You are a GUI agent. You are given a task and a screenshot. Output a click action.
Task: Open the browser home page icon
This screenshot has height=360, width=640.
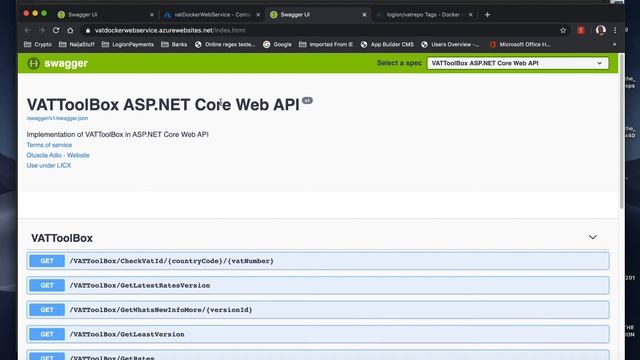click(70, 30)
